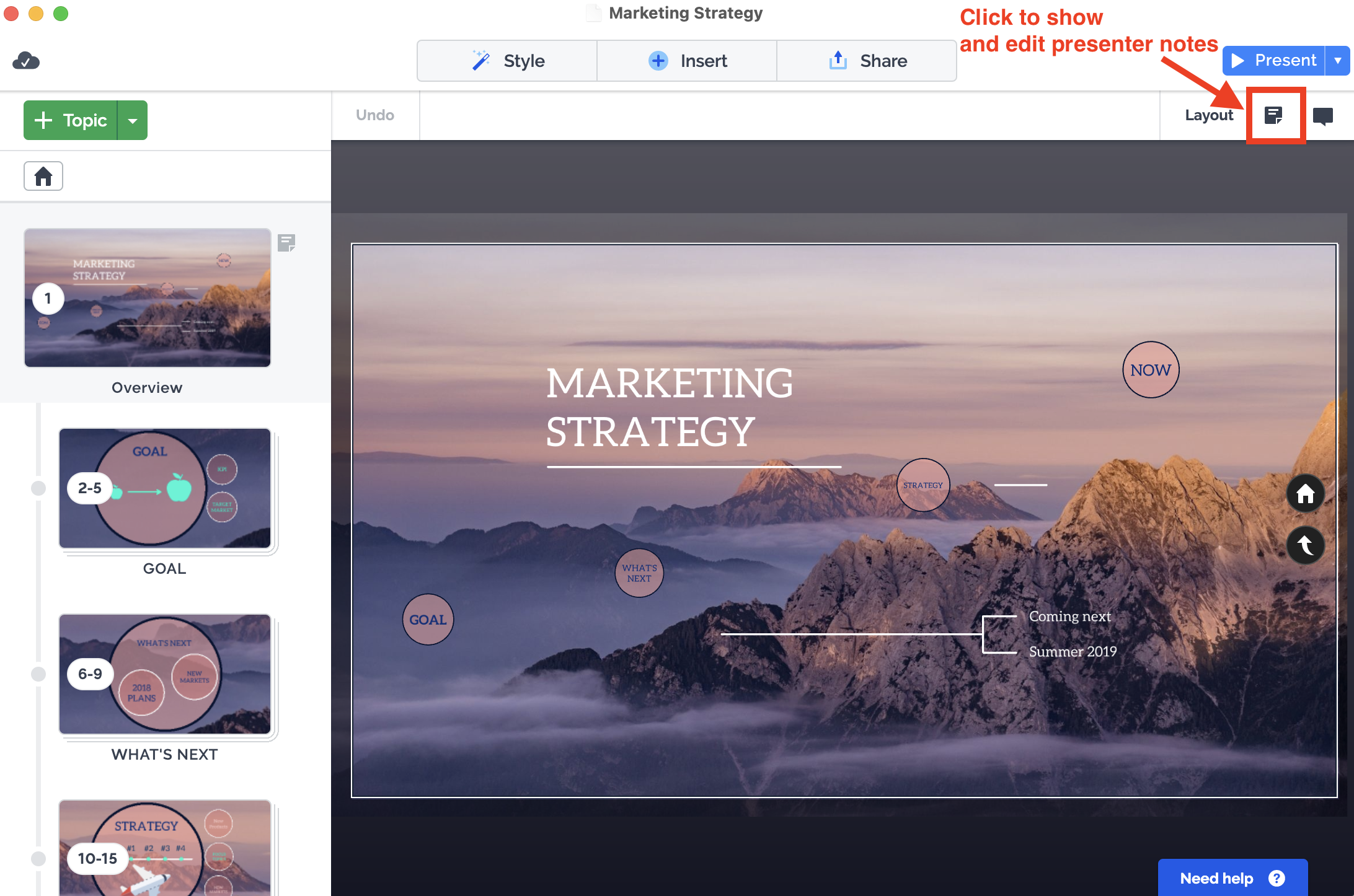Image resolution: width=1354 pixels, height=896 pixels.
Task: Click the Need help question mark icon
Action: (x=1277, y=878)
